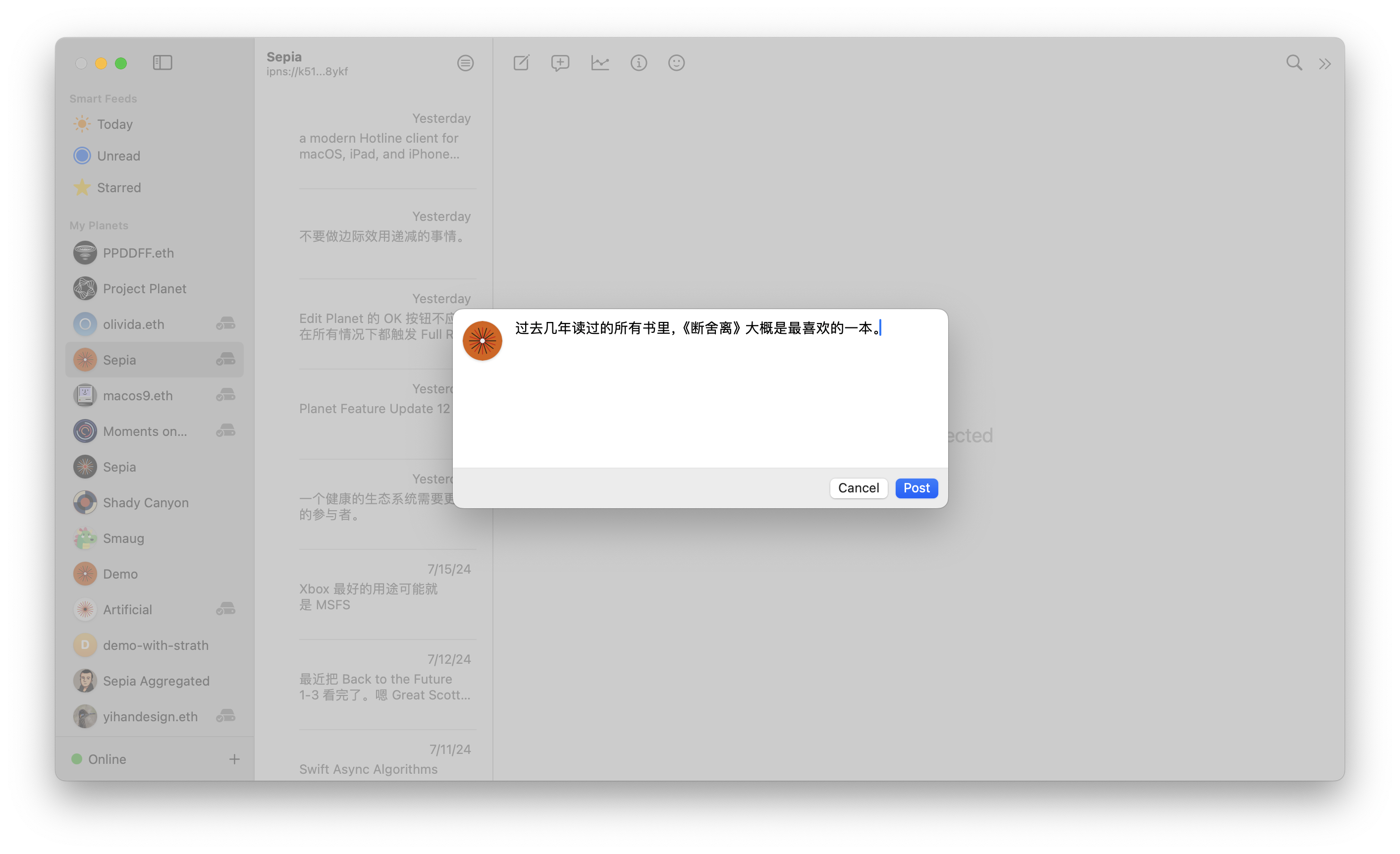The width and height of the screenshot is (1400, 854).
Task: Click the quick post speech bubble icon
Action: 560,62
